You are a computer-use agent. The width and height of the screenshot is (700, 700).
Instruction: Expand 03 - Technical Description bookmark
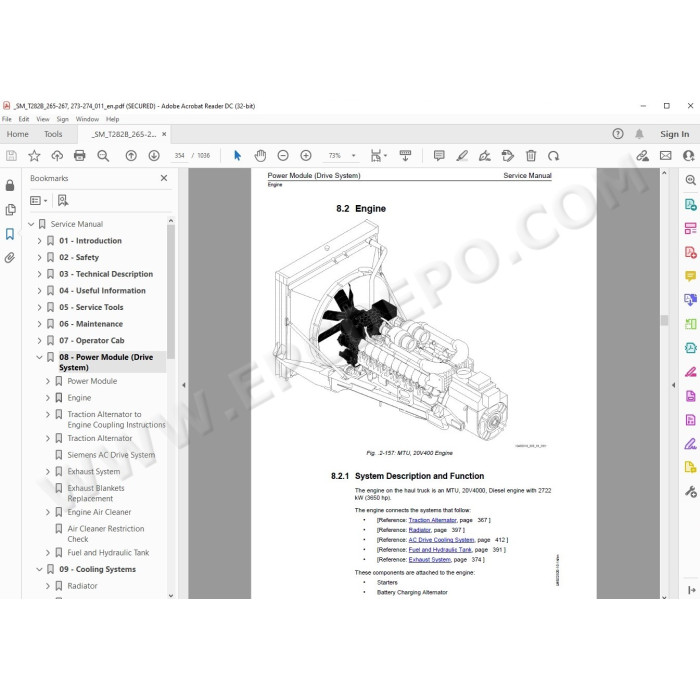click(x=39, y=274)
